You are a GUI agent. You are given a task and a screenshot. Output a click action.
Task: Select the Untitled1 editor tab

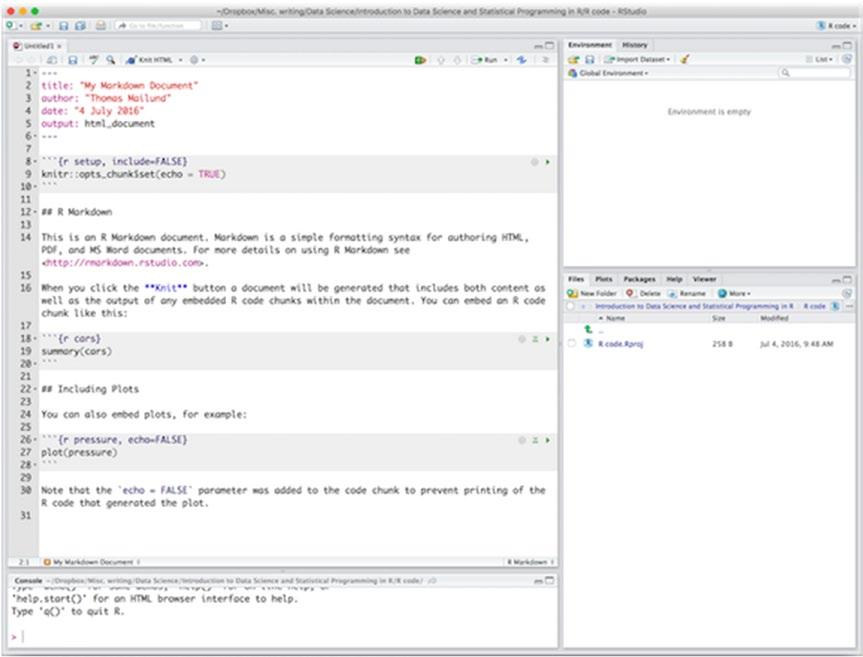pyautogui.click(x=36, y=46)
